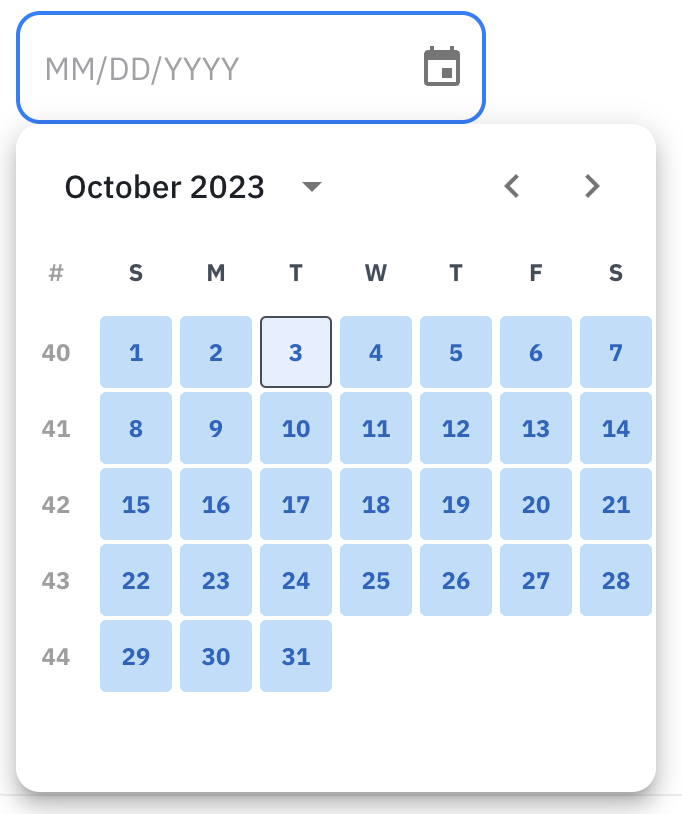Screen dimensions: 682x814
Task: Open the calendar picker icon
Action: click(x=443, y=66)
